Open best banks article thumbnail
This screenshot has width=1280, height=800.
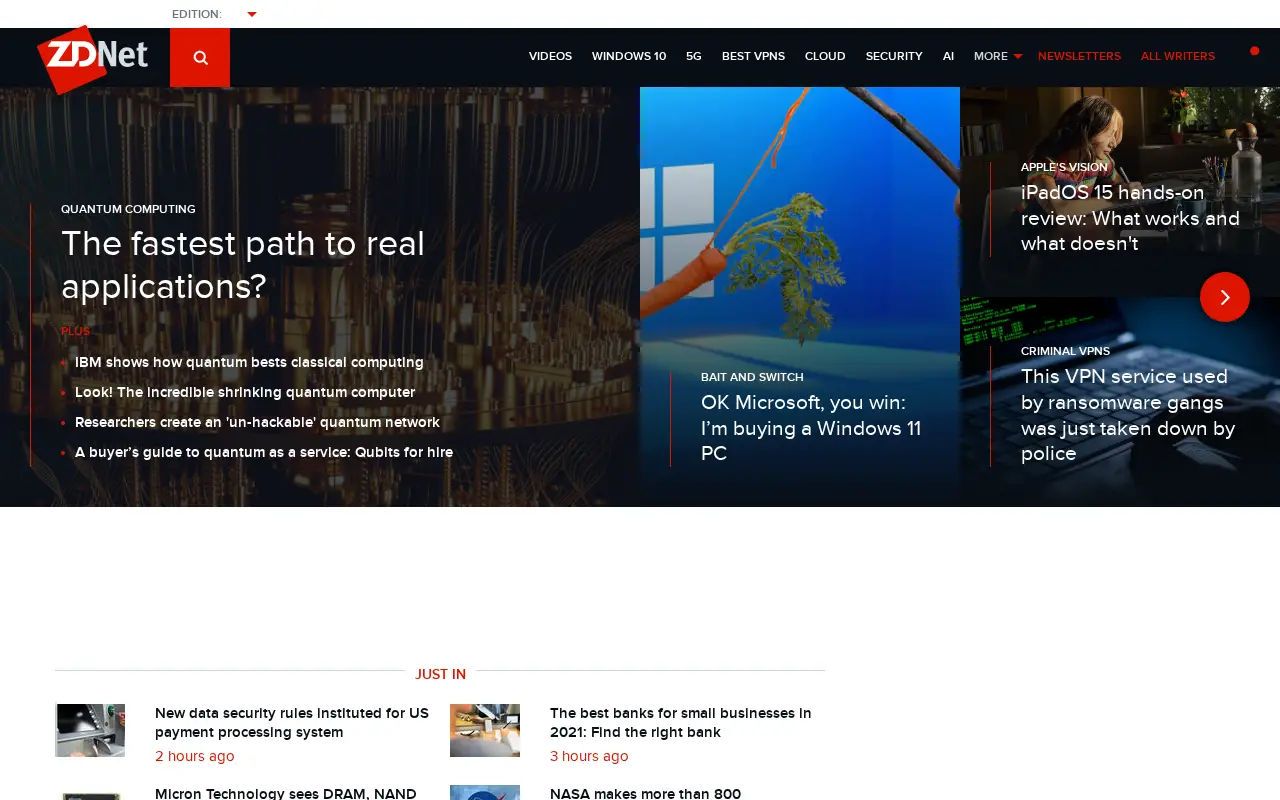[x=485, y=730]
